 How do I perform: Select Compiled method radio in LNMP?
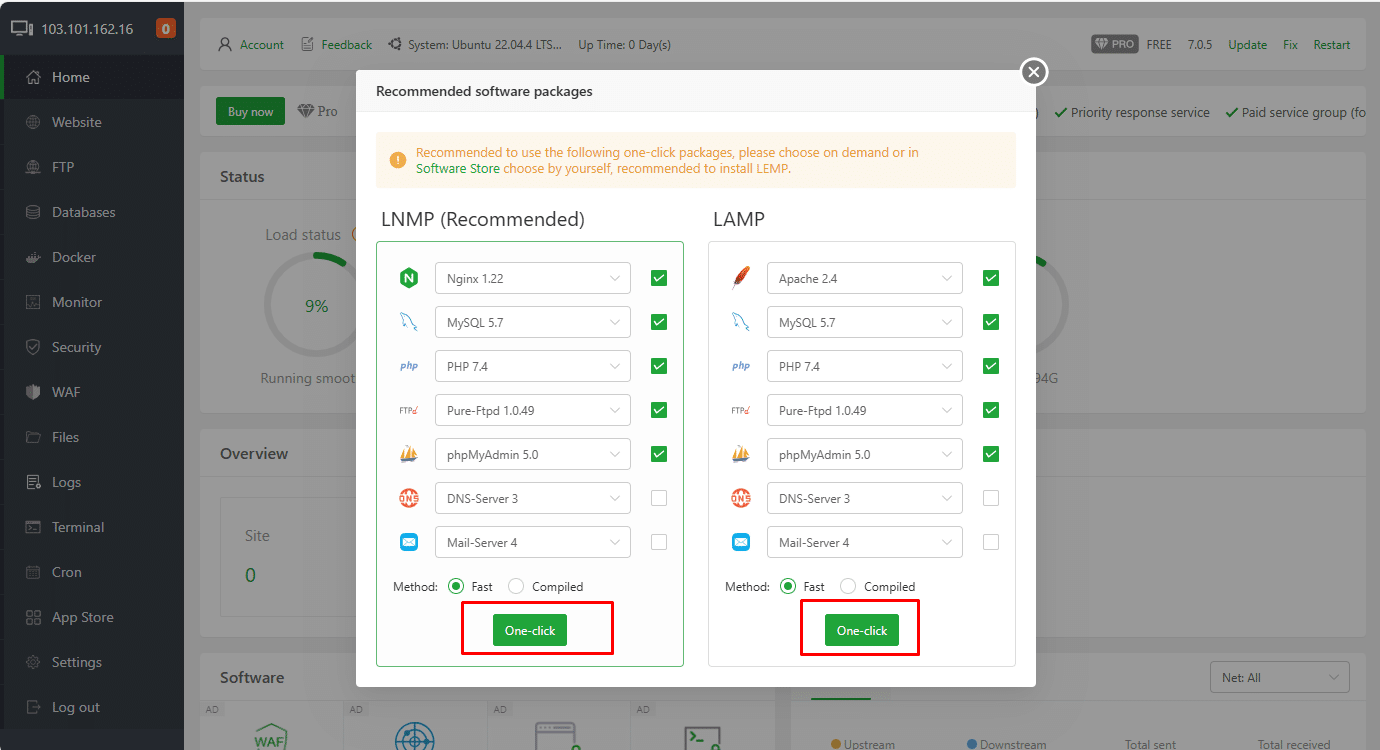coord(516,586)
